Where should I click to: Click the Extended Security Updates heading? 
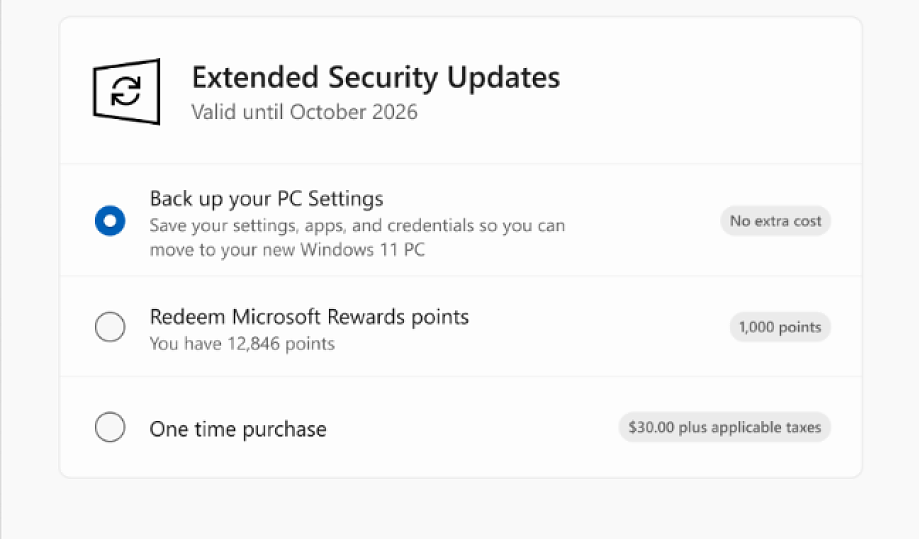376,77
